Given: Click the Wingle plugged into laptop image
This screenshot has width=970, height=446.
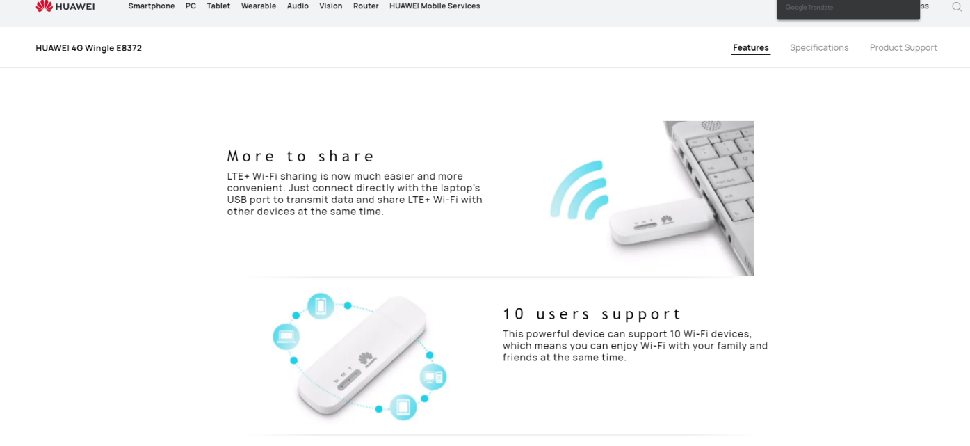Looking at the screenshot, I should (x=682, y=198).
